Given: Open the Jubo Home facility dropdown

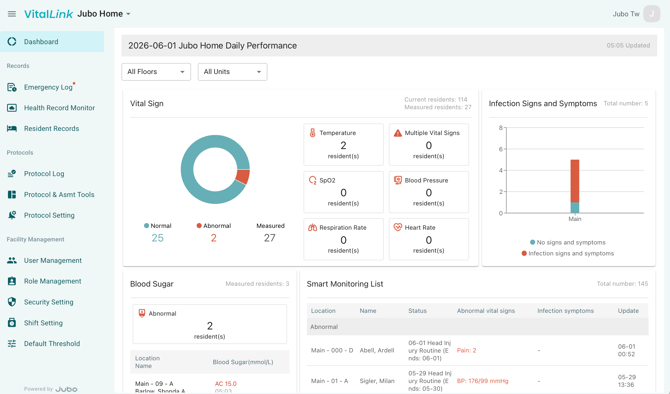Looking at the screenshot, I should [104, 14].
